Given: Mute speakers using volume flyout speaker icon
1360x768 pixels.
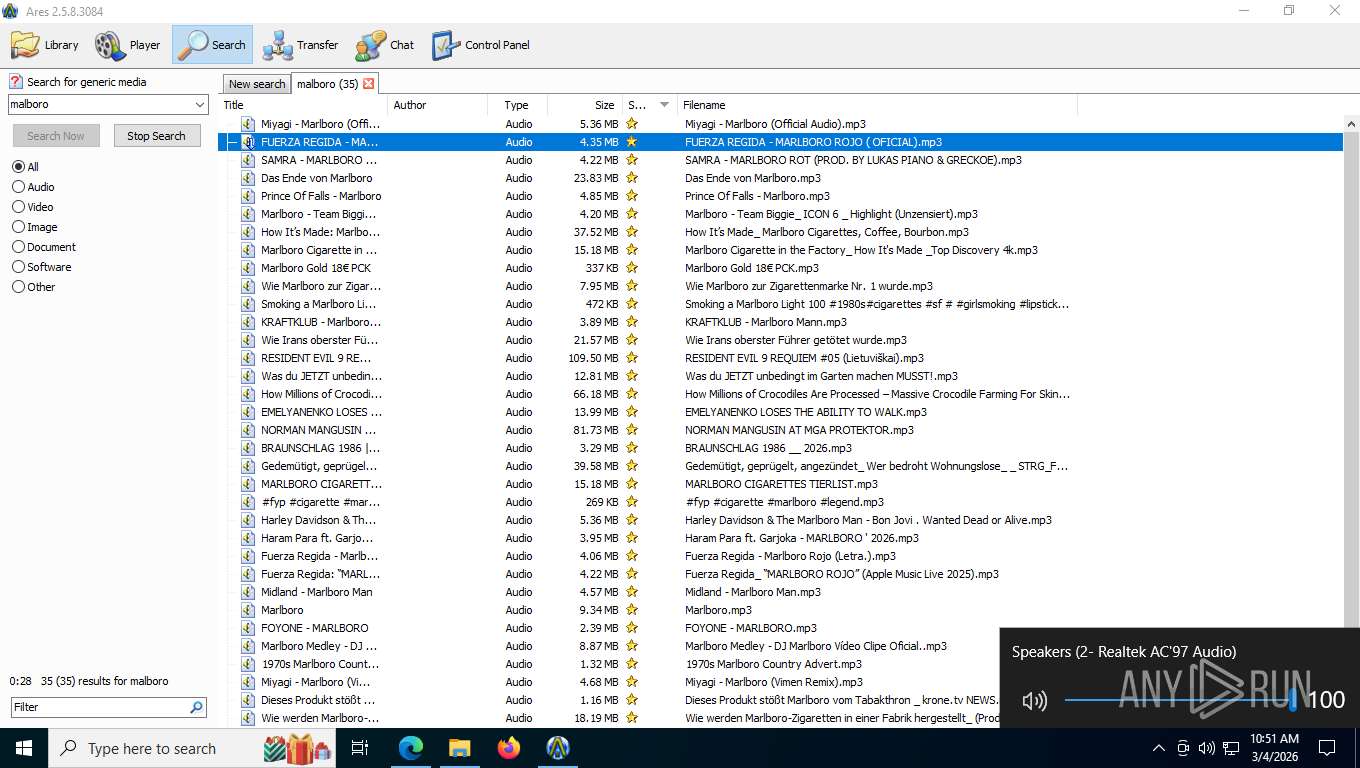Looking at the screenshot, I should (x=1035, y=701).
